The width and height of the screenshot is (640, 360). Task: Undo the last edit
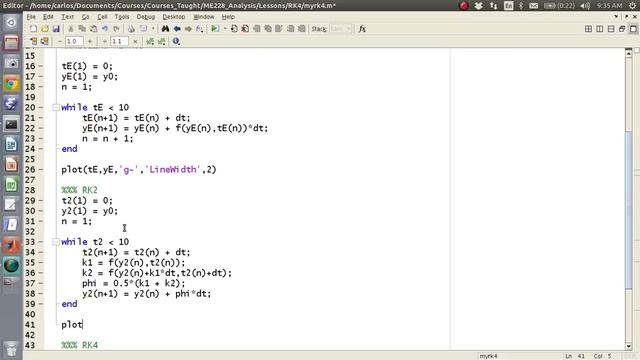105,29
